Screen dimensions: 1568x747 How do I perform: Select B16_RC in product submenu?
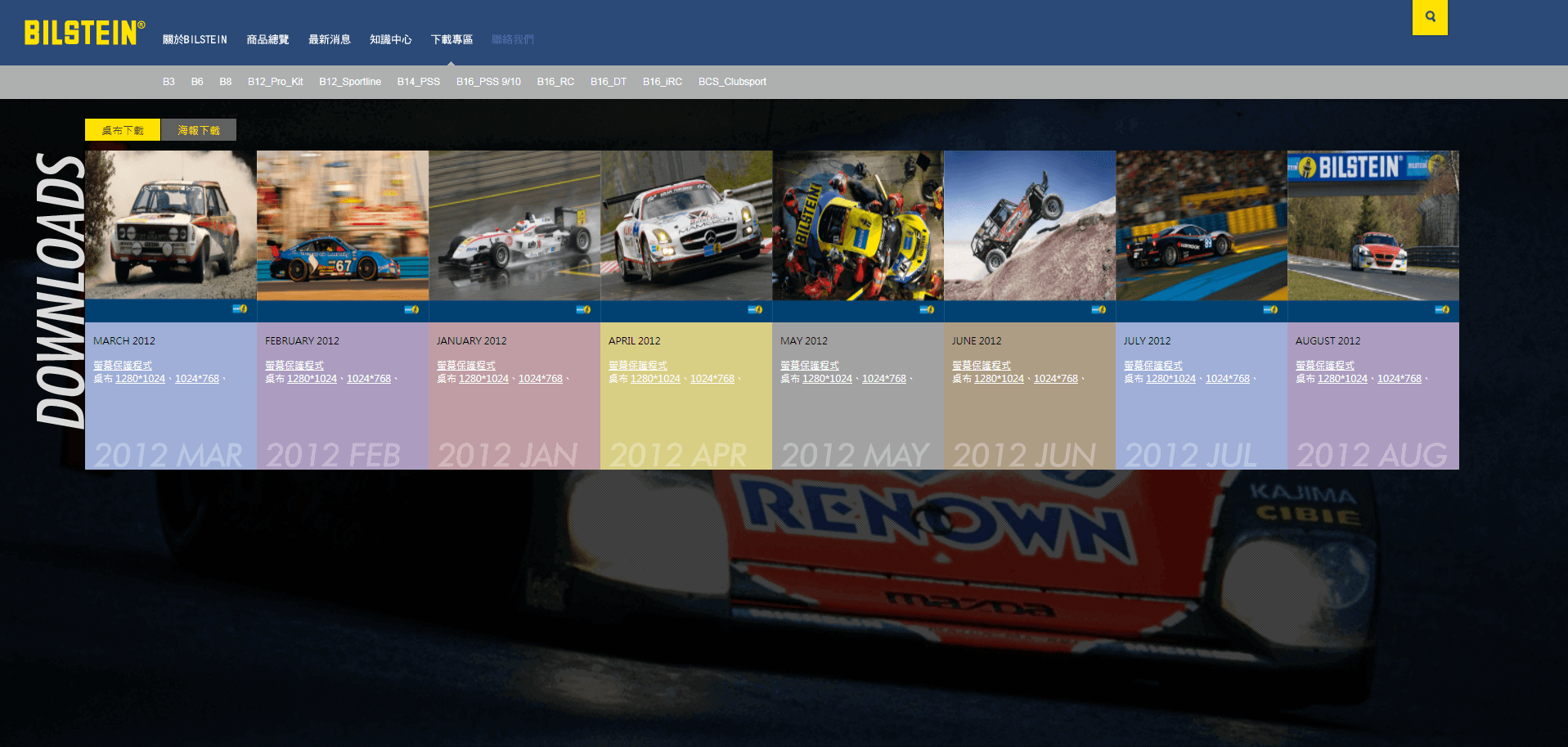(555, 82)
